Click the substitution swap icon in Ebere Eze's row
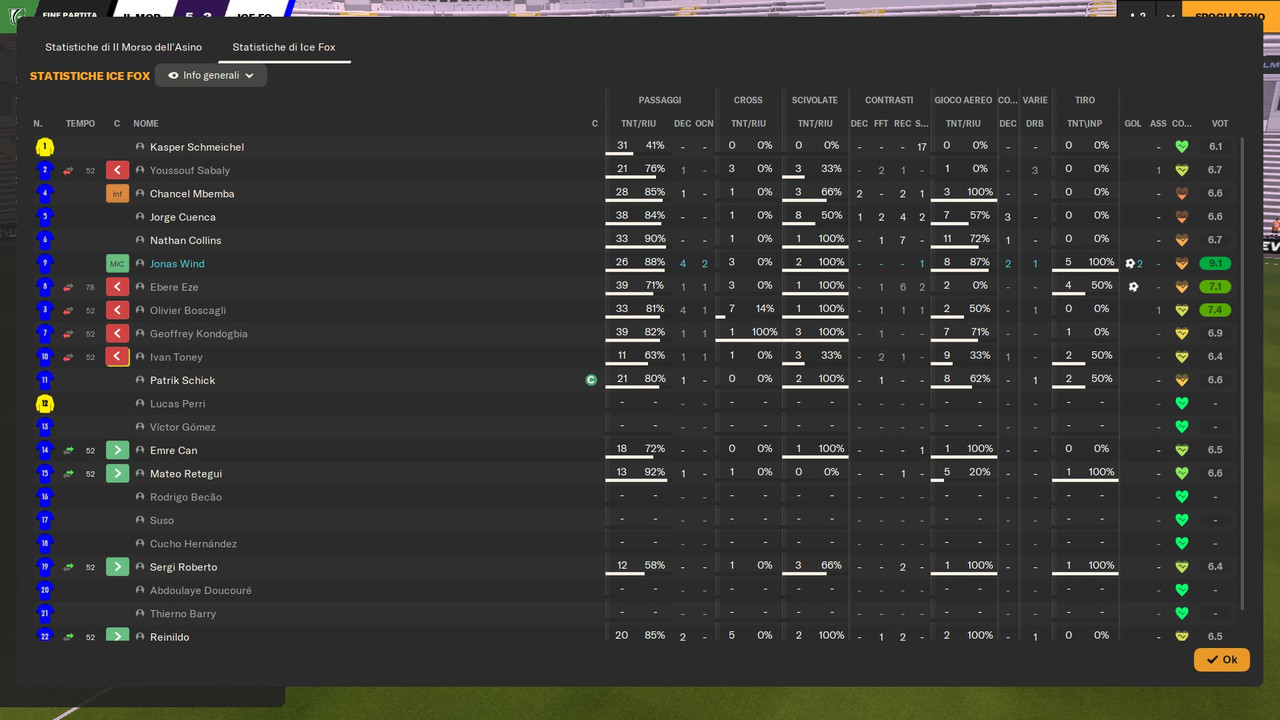Screen dimensions: 1280x720 (x=69, y=287)
